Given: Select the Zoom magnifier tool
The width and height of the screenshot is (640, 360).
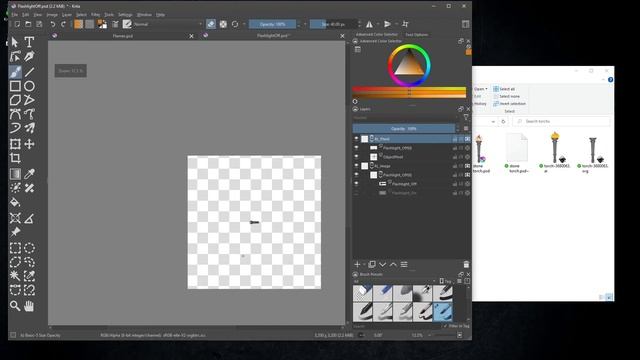Looking at the screenshot, I should pos(15,306).
